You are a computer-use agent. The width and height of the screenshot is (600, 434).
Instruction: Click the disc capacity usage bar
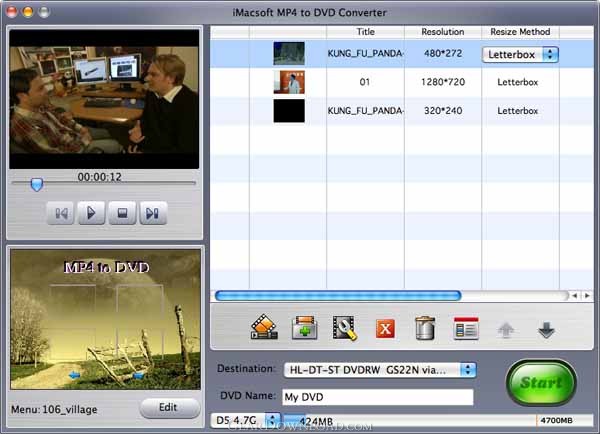pyautogui.click(x=437, y=420)
